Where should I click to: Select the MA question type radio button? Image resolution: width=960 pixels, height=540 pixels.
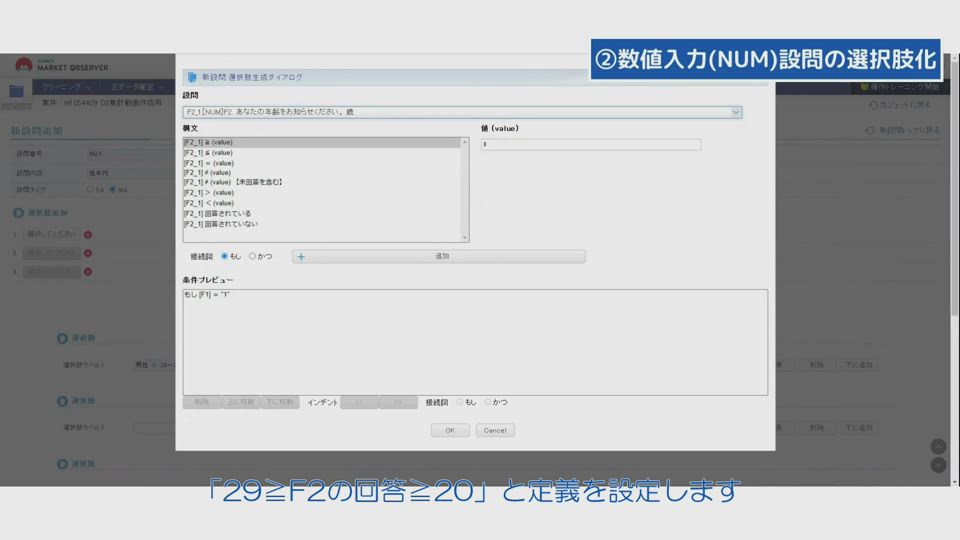[112, 189]
